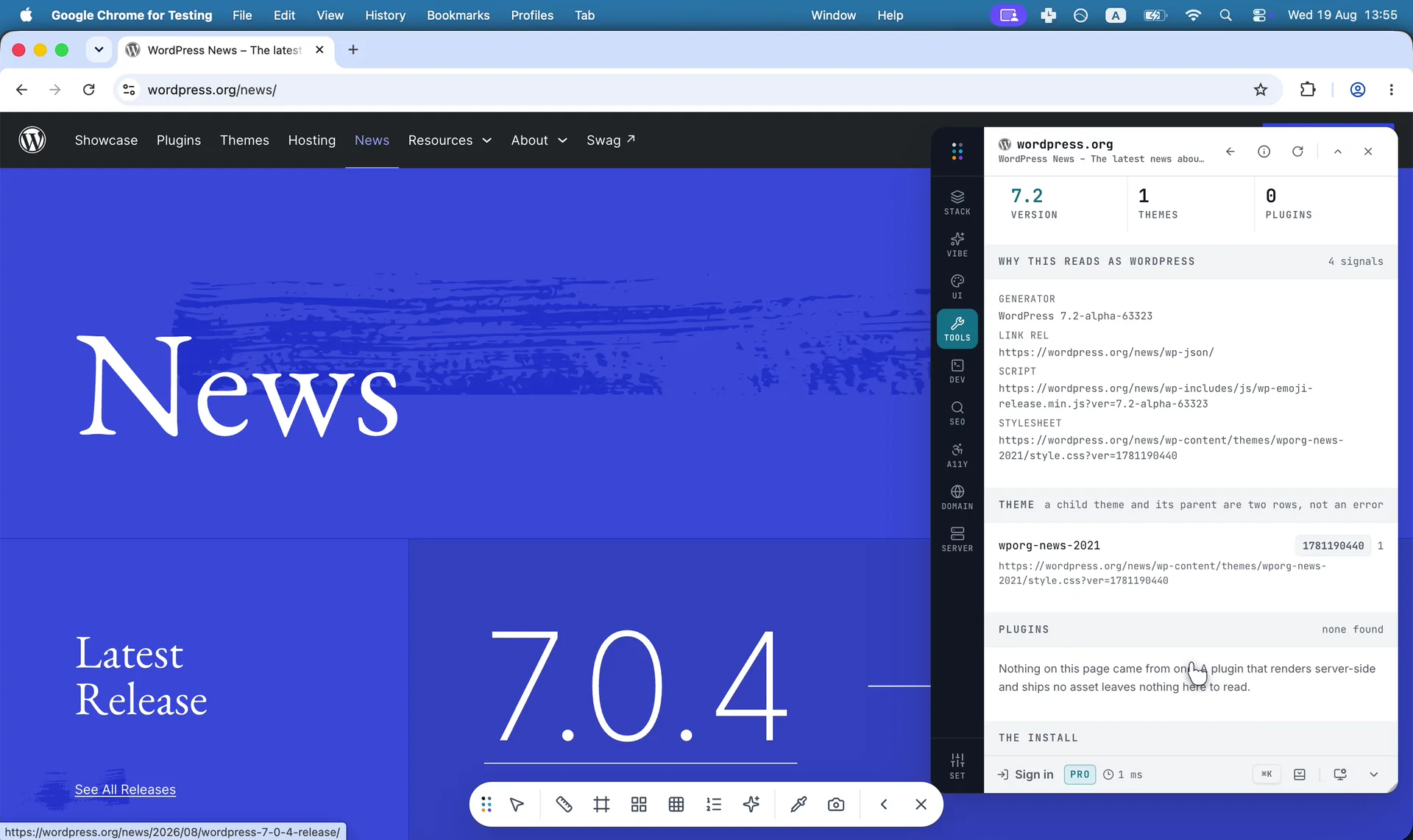Bookmark this page with star icon

point(1261,90)
